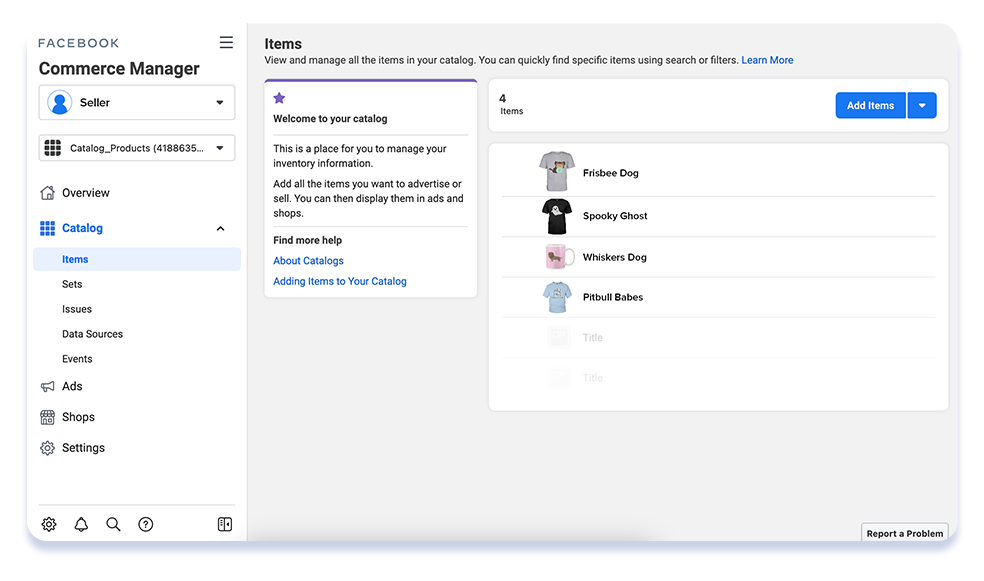Collapse the Catalog section chevron
Screen dimensions: 984x581
tap(220, 228)
